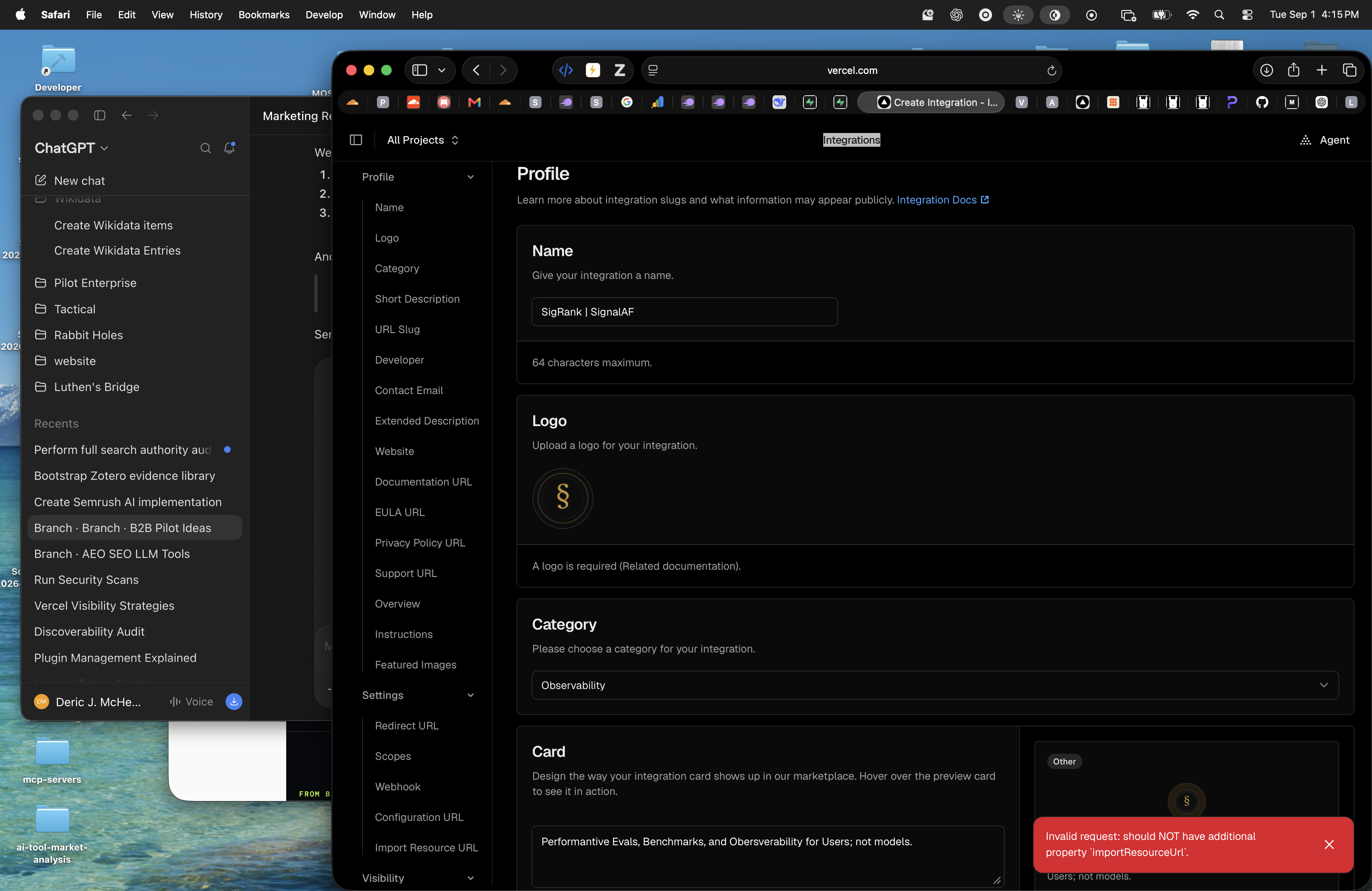The width and height of the screenshot is (1372, 891).
Task: Jump to Featured Images in sidebar
Action: click(x=416, y=665)
